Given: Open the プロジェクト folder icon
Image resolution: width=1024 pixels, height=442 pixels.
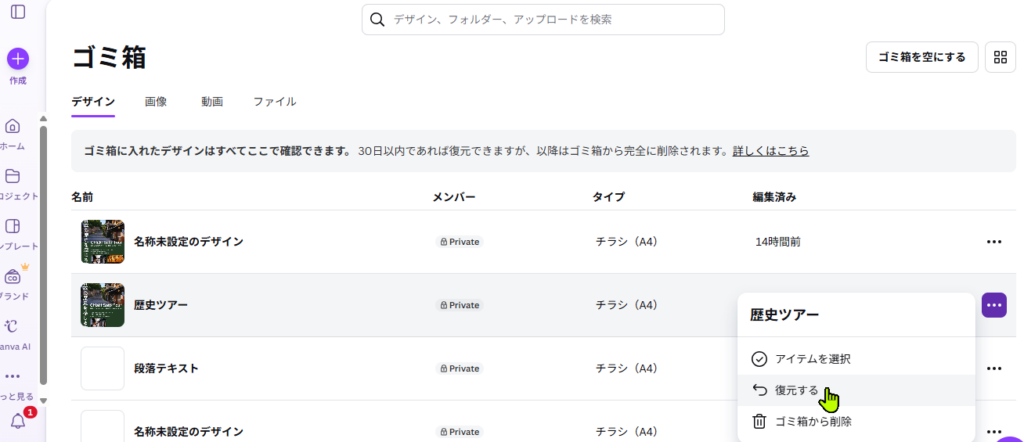Looking at the screenshot, I should tap(12, 176).
